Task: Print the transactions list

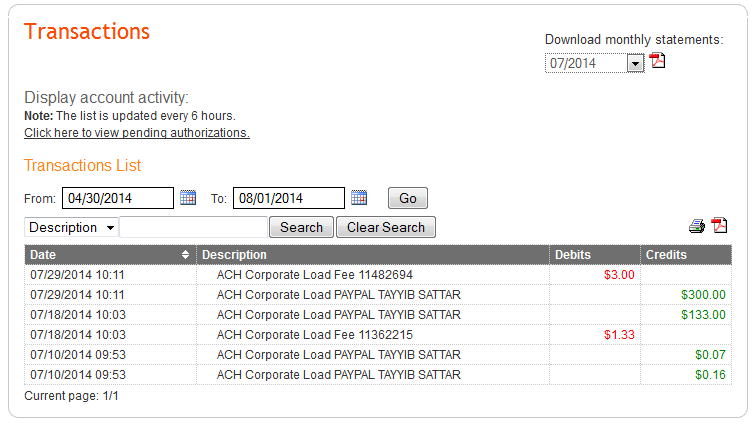Action: pyautogui.click(x=697, y=226)
